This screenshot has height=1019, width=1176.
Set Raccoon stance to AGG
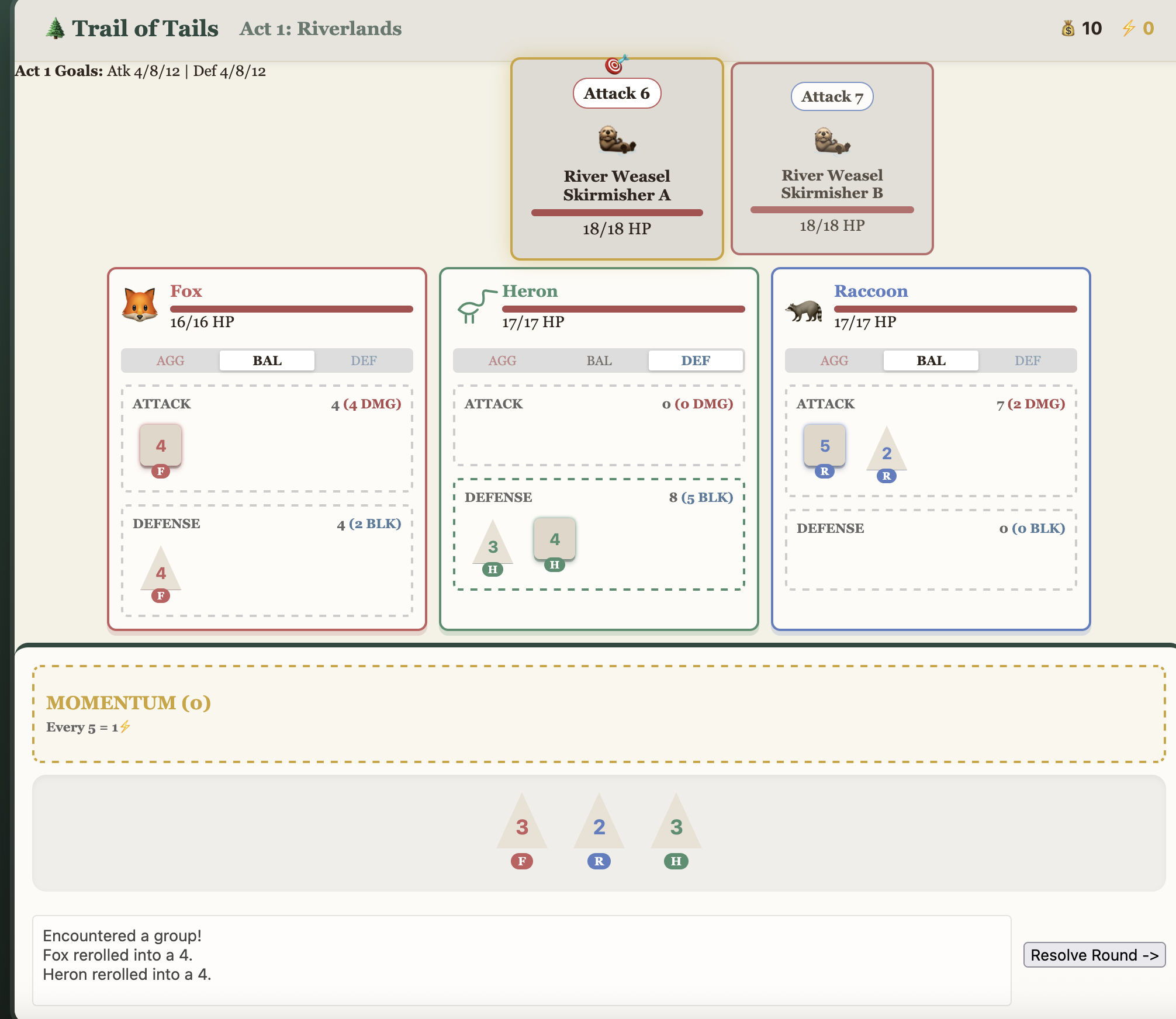tap(834, 361)
